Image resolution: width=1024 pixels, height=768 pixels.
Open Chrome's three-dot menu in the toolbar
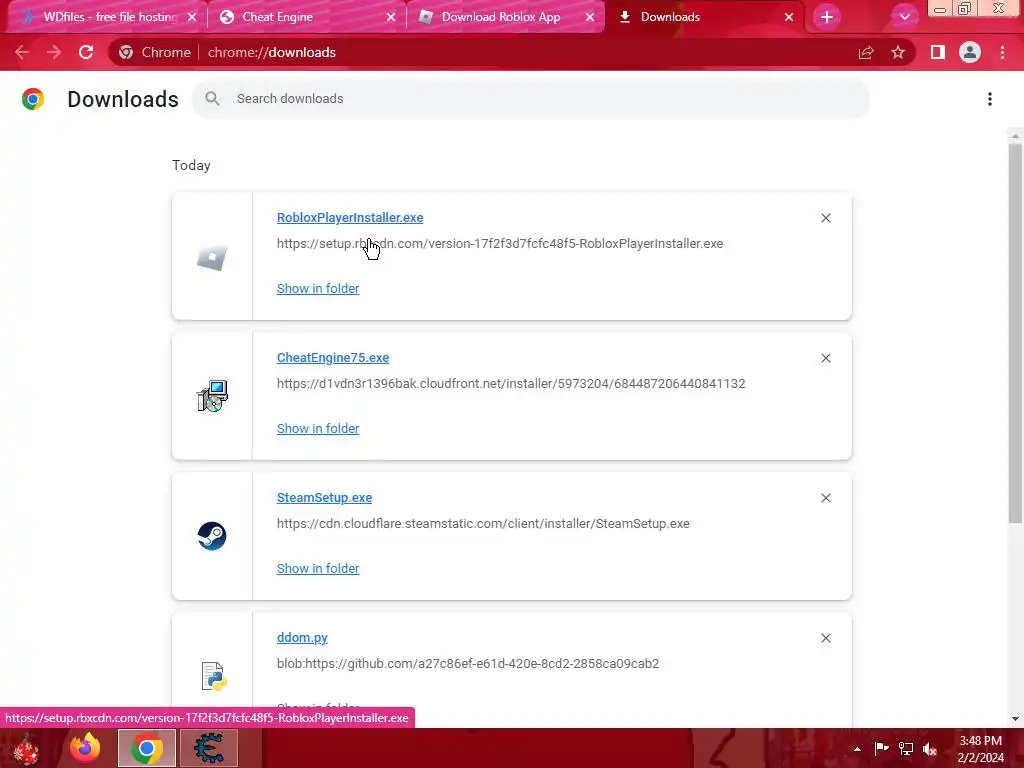(1002, 52)
